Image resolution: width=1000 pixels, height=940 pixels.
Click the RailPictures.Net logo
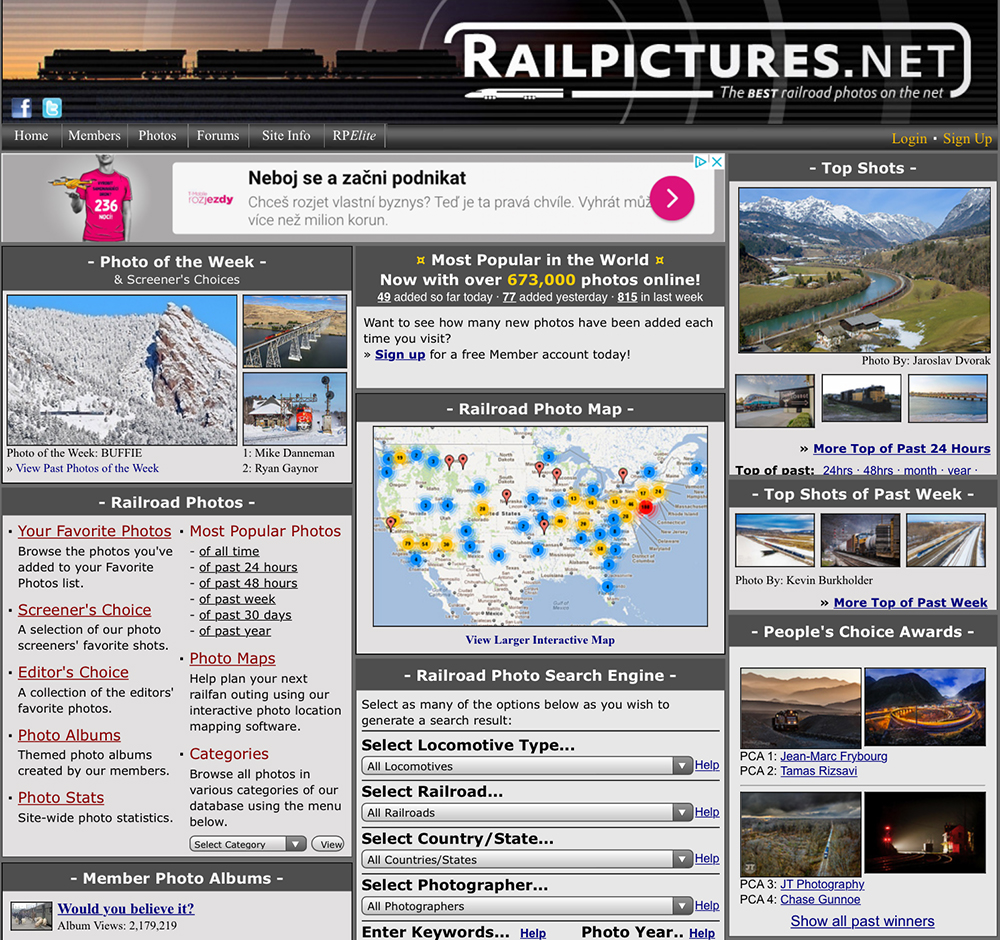point(707,62)
